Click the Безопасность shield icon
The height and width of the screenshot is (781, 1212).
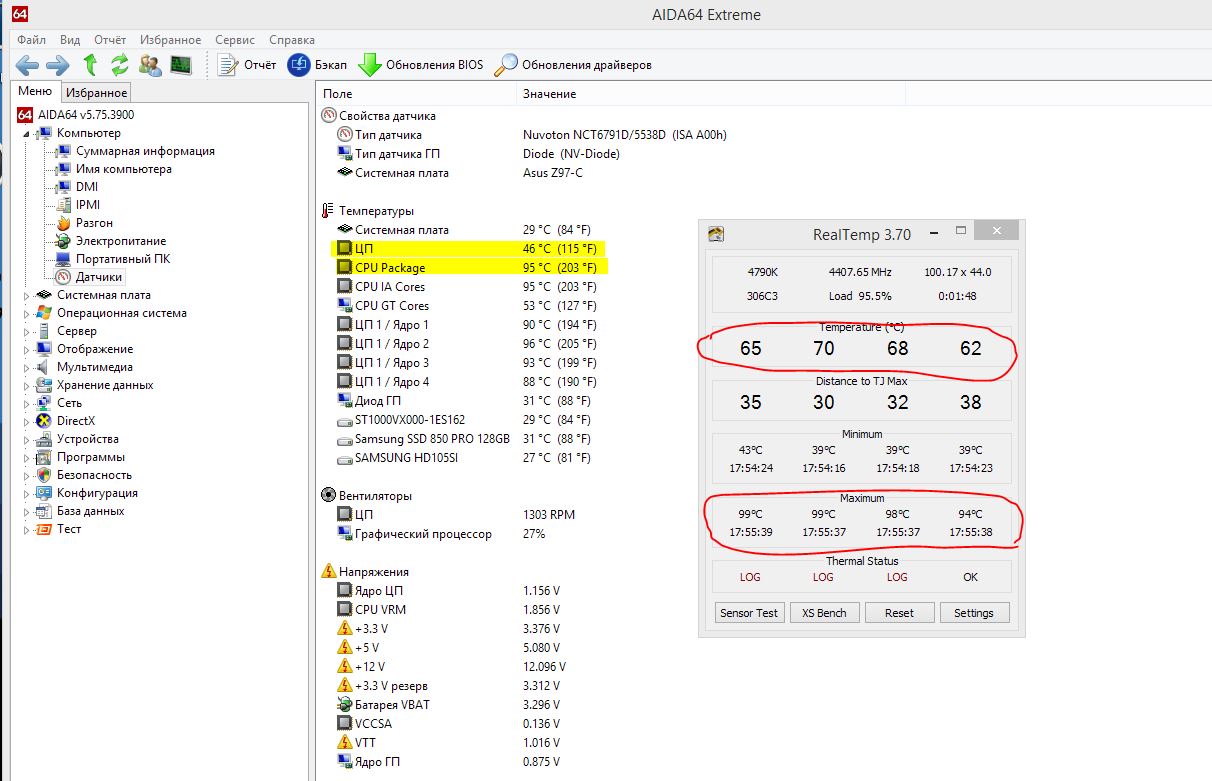coord(43,475)
